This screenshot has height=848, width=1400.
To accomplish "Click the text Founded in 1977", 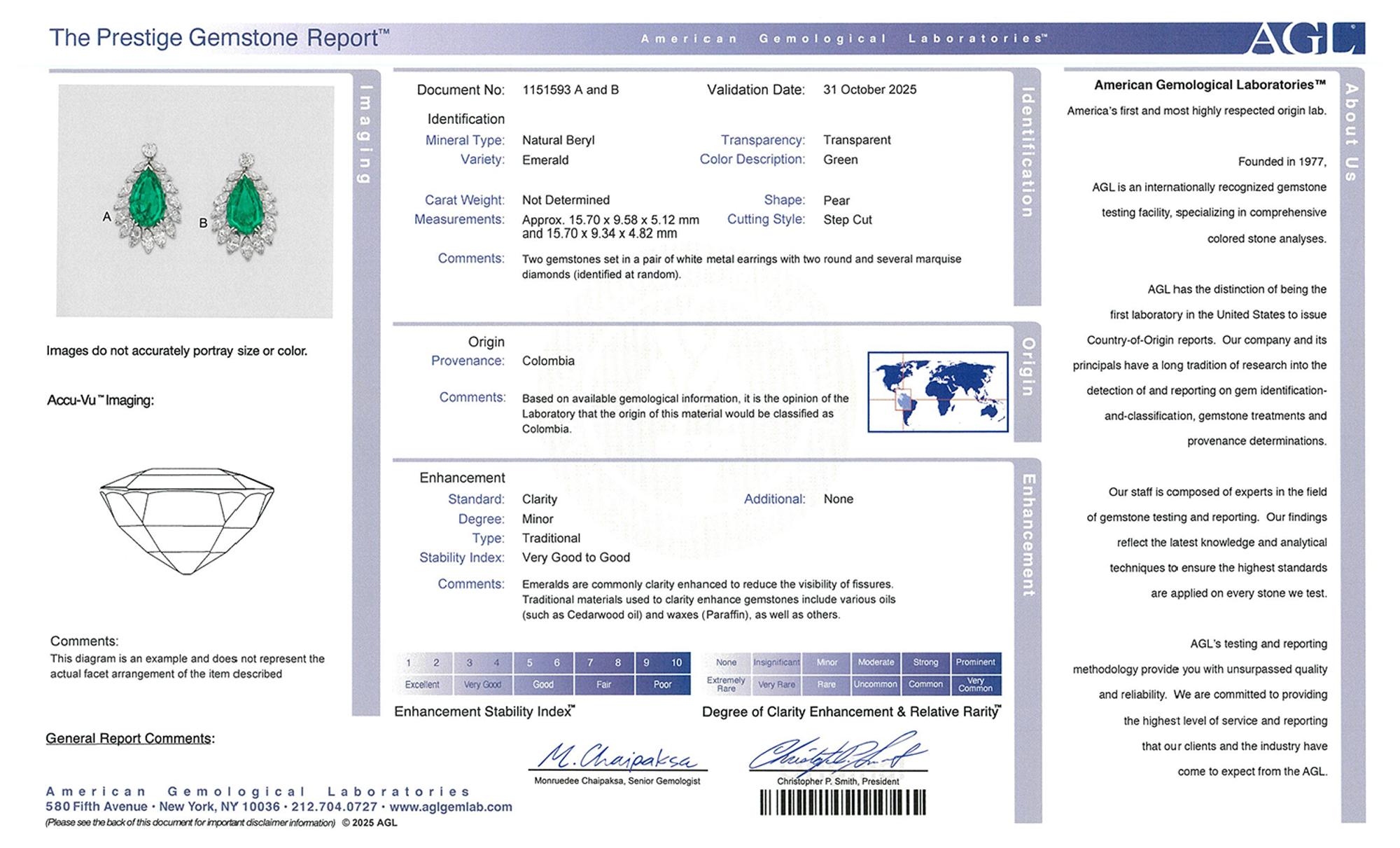I will coord(1282,162).
